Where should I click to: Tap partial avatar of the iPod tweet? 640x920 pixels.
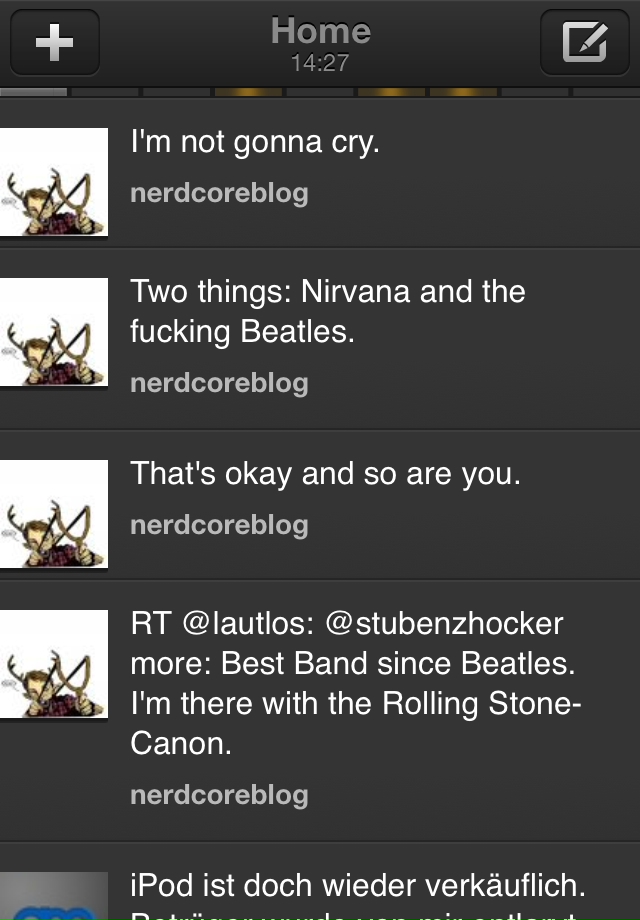[54, 897]
